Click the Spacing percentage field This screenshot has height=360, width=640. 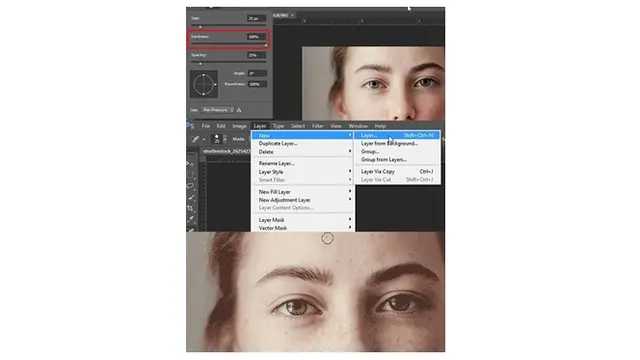pos(257,55)
